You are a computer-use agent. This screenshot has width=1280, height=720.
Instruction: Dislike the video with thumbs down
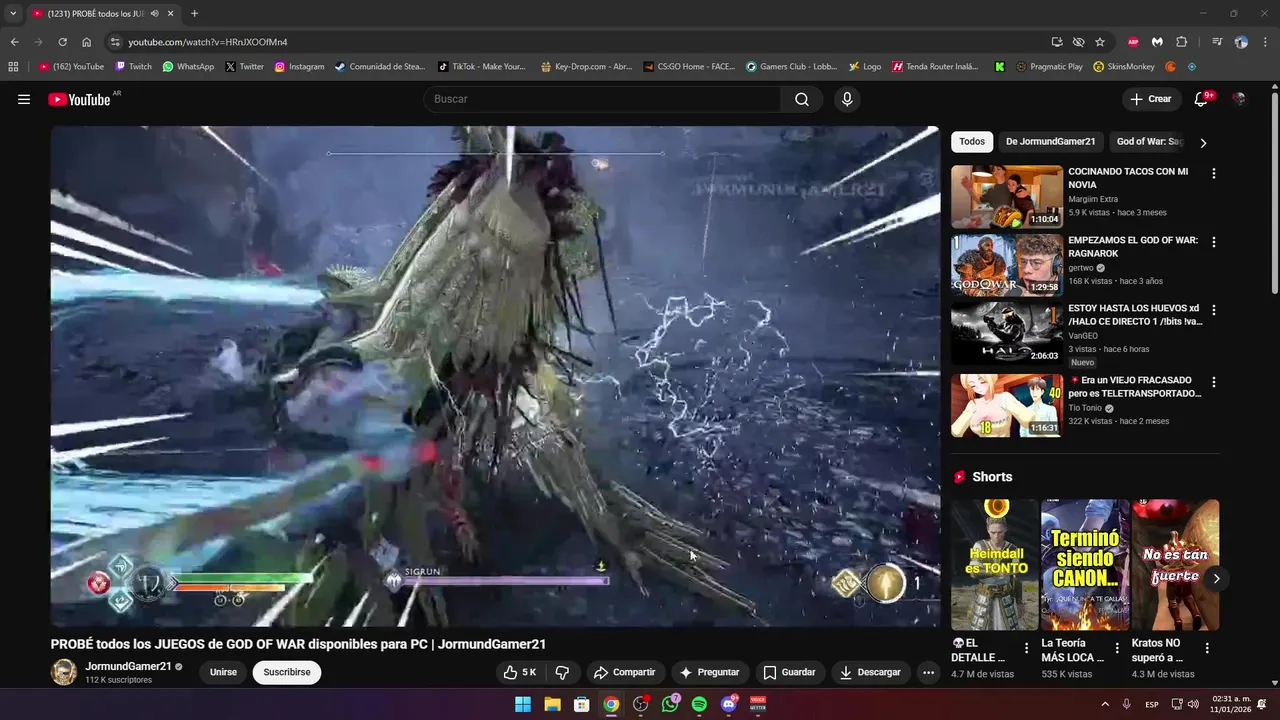pyautogui.click(x=562, y=672)
